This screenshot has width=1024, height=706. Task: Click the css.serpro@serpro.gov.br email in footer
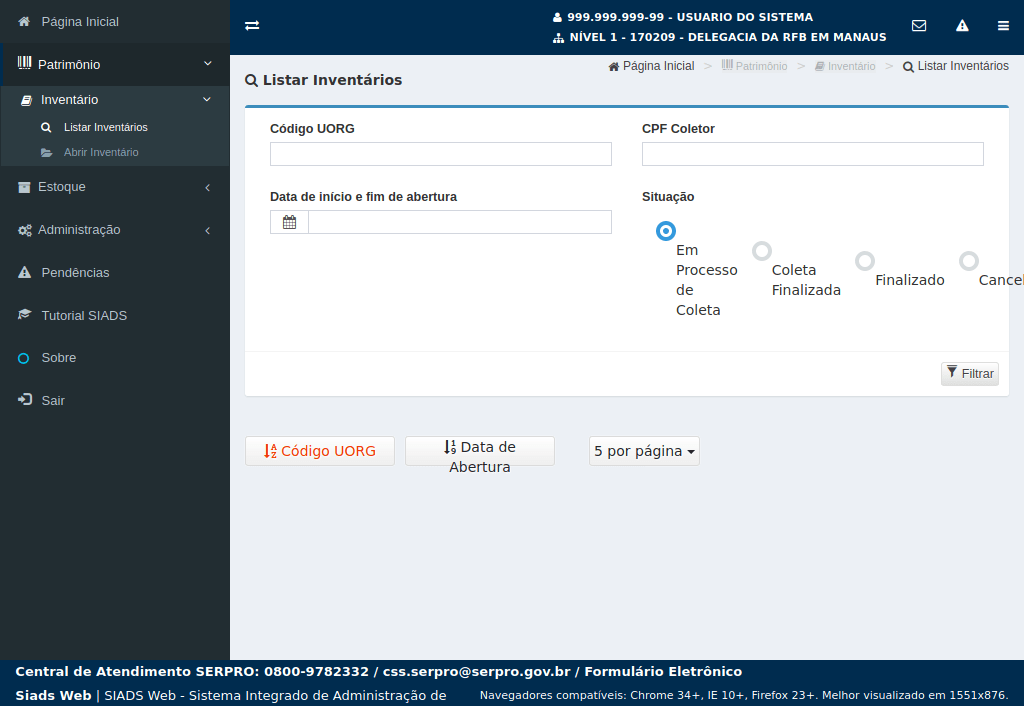pyautogui.click(x=477, y=671)
